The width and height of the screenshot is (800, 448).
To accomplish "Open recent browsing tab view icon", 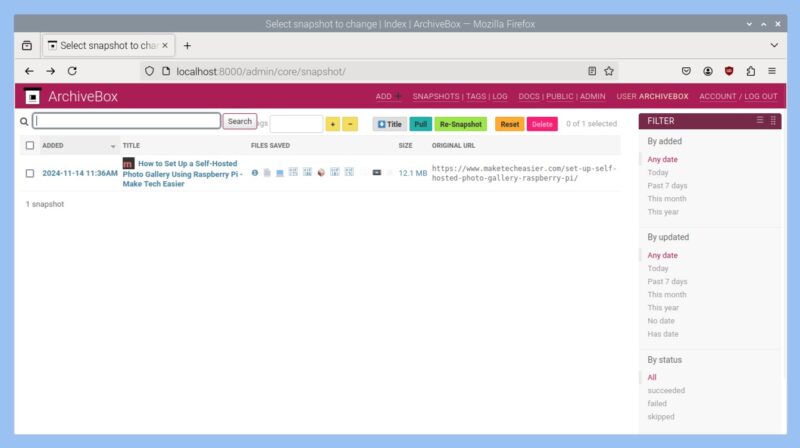I will click(27, 46).
